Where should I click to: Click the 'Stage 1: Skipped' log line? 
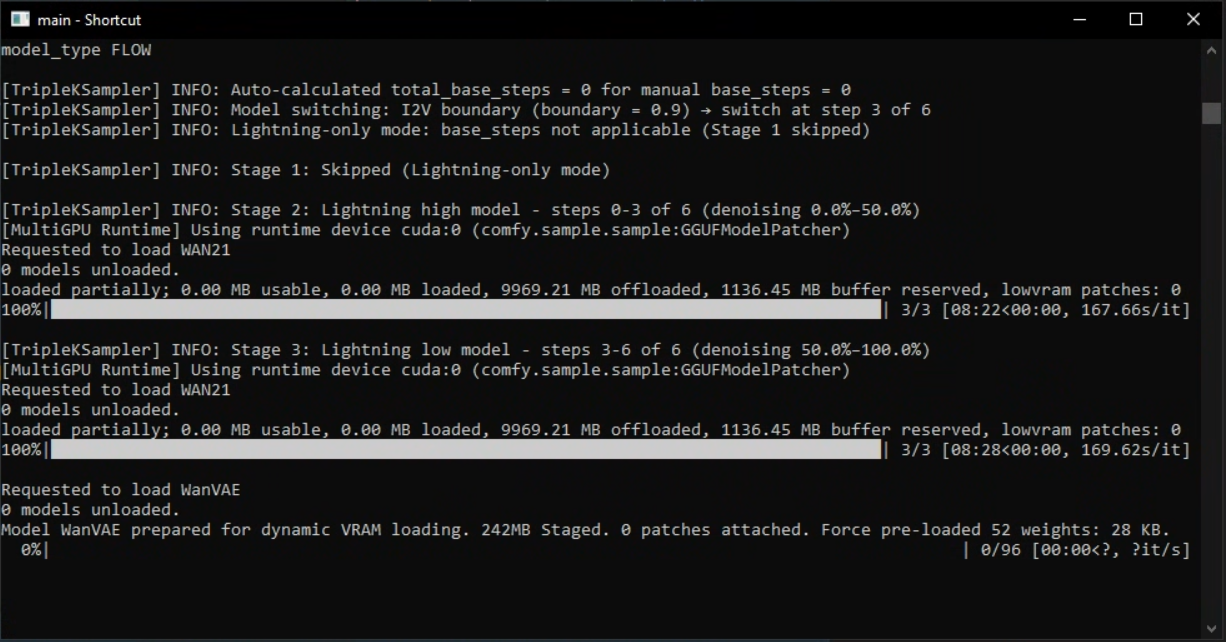tap(306, 170)
